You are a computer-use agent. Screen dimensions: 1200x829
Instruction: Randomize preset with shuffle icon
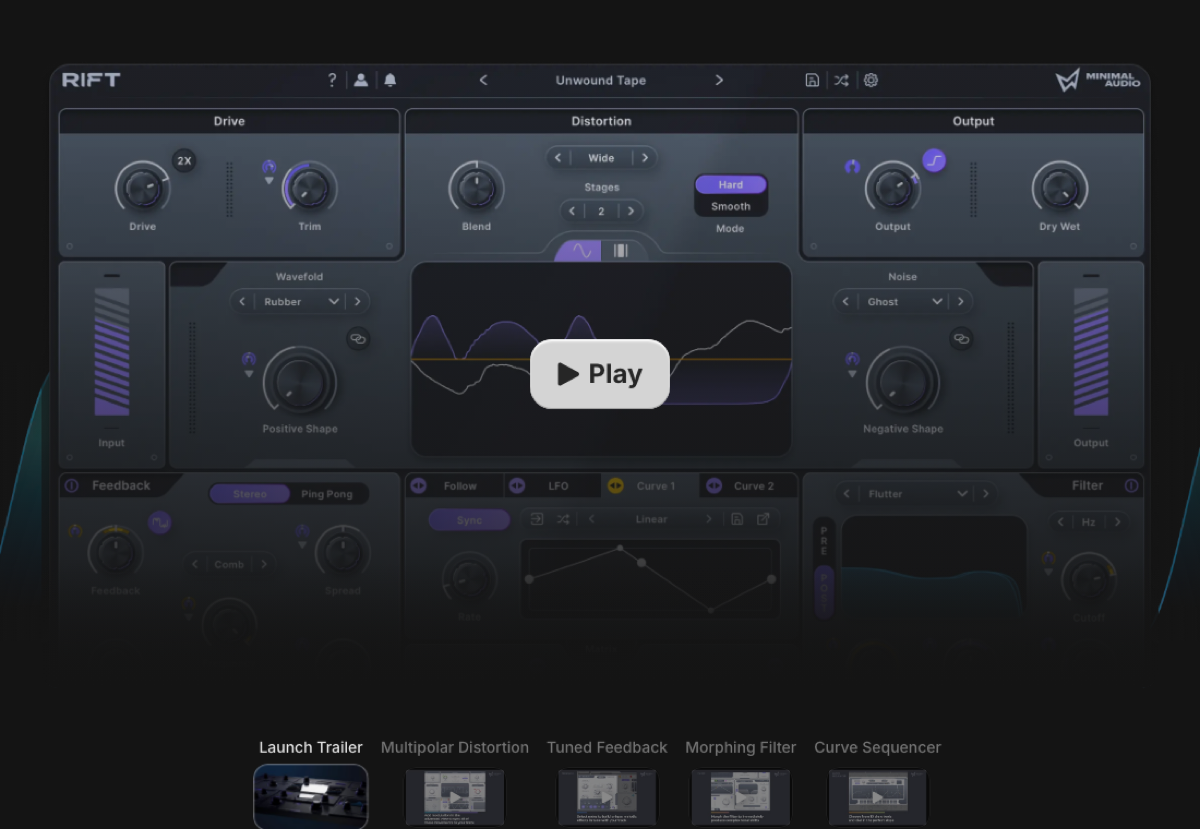point(841,80)
